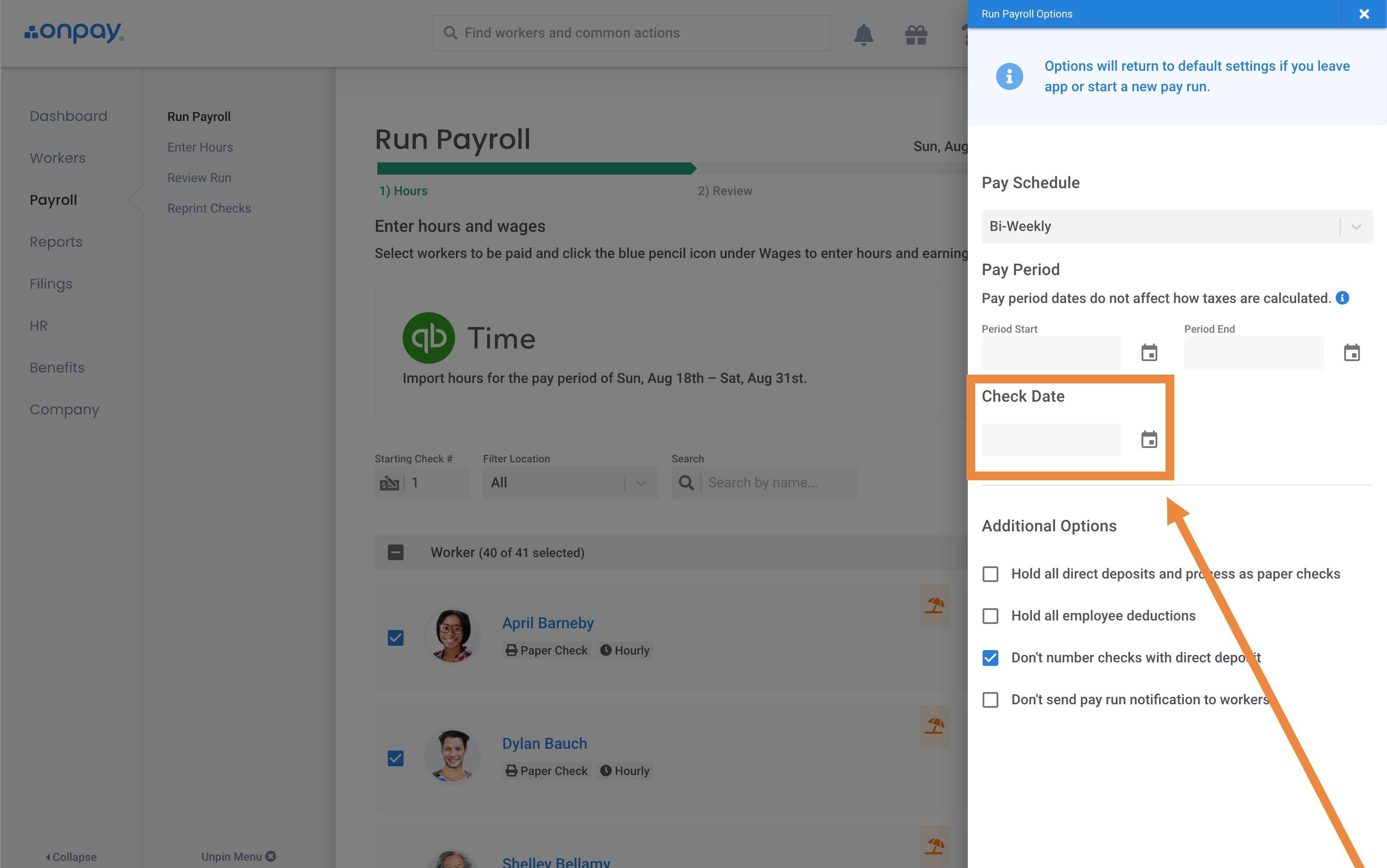Open Reports in the left menu

pos(56,242)
